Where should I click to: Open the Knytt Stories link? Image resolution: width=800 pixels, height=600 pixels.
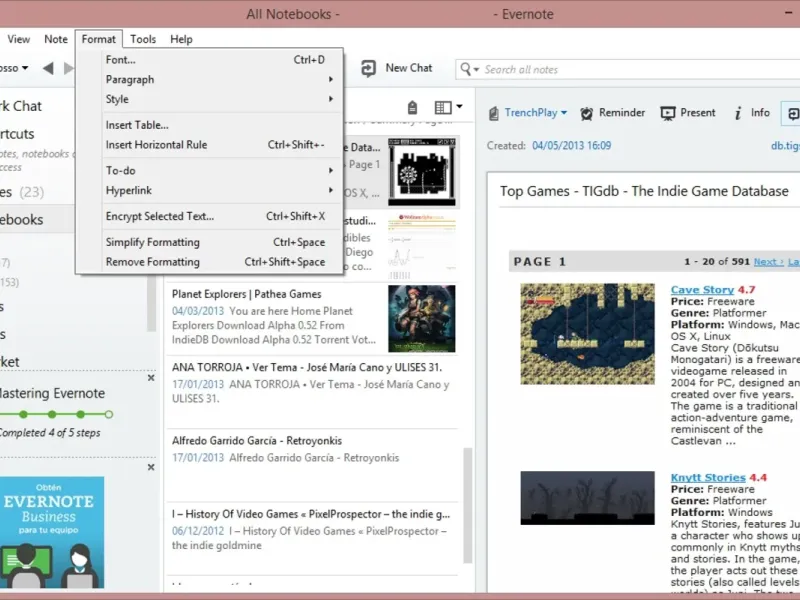(x=708, y=478)
